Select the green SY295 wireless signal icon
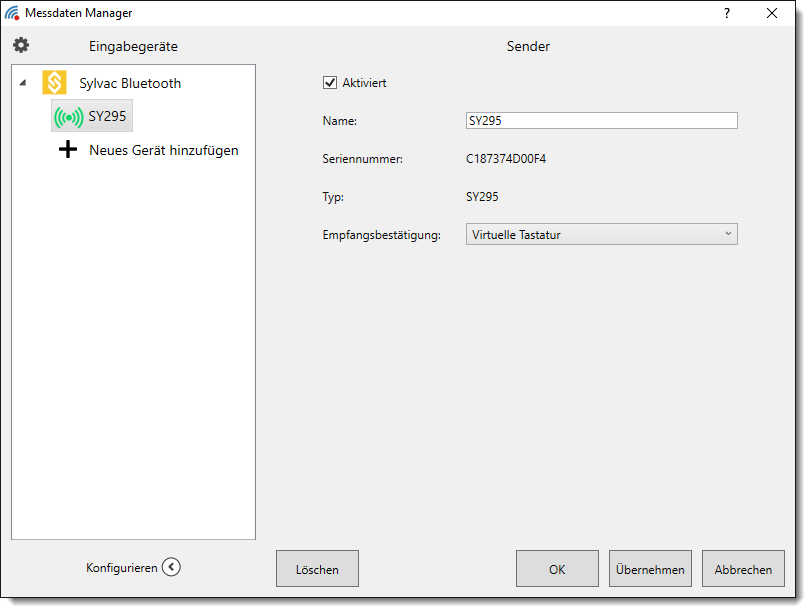The height and width of the screenshot is (613, 811). coord(68,117)
